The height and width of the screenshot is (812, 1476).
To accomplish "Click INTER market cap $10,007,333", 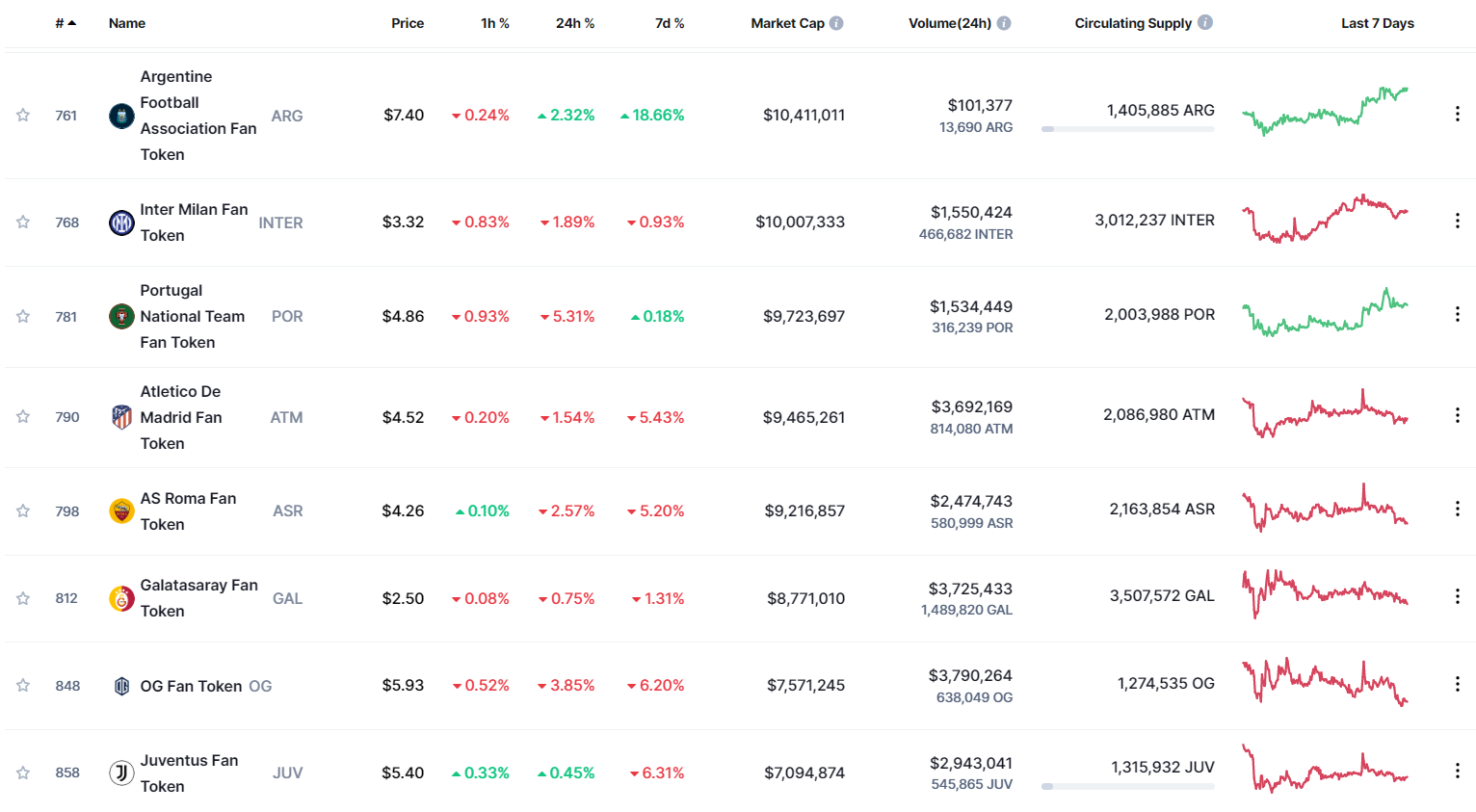I will coord(800,223).
